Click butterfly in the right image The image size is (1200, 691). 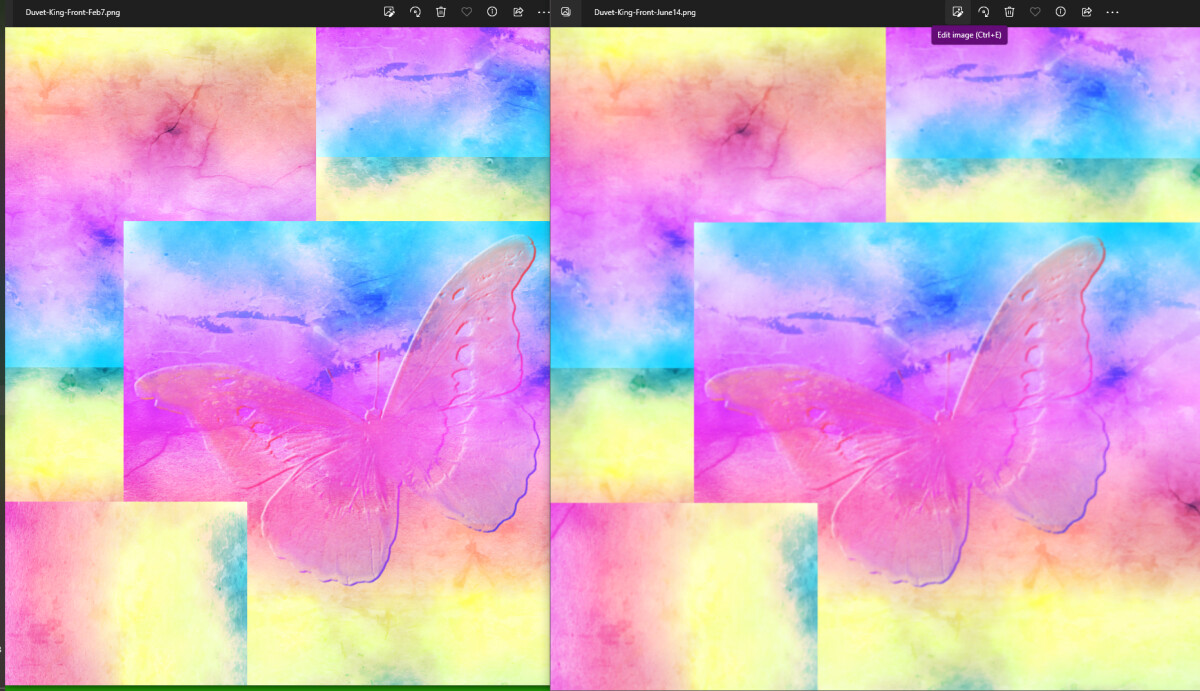coord(905,410)
